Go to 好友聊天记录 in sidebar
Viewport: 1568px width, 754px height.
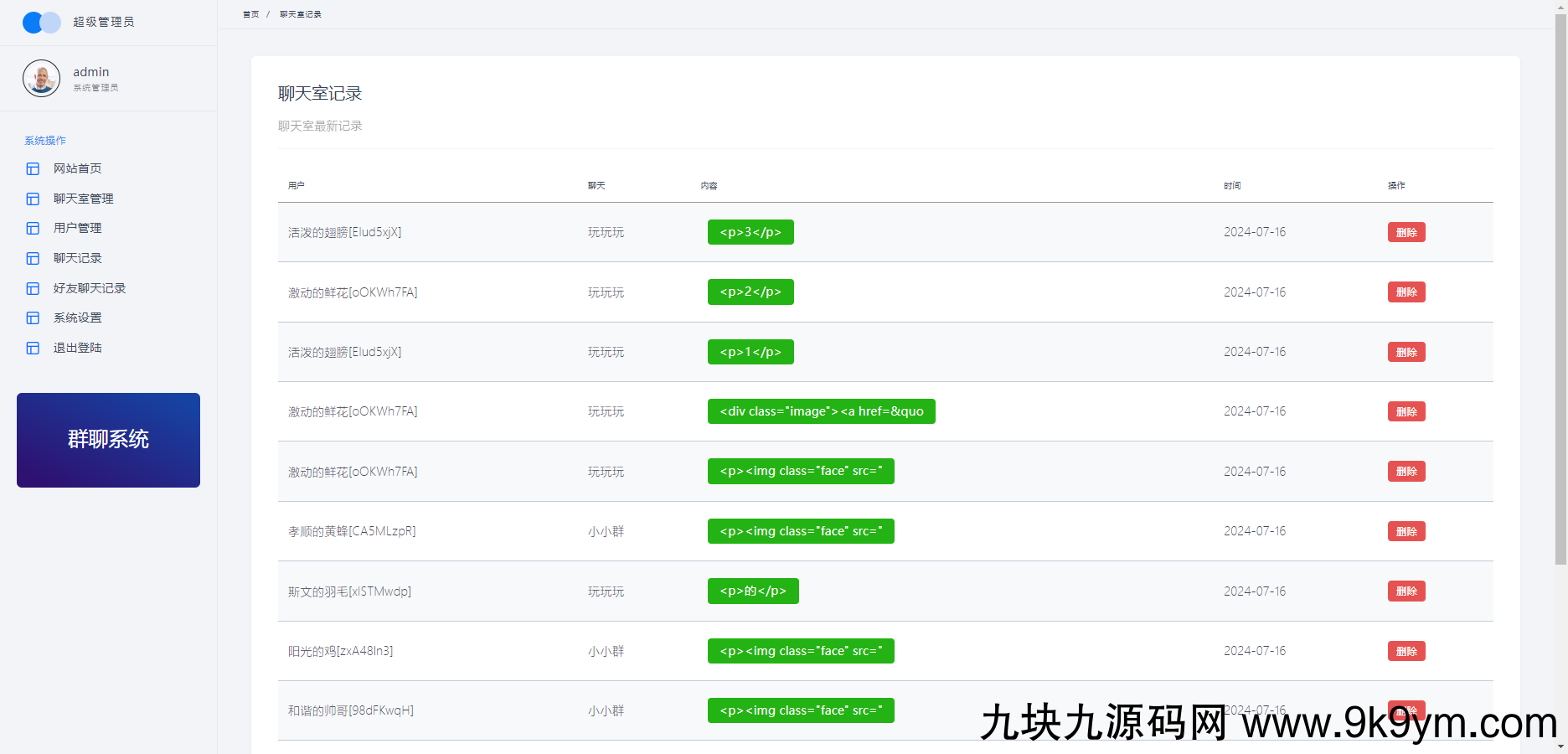(89, 288)
